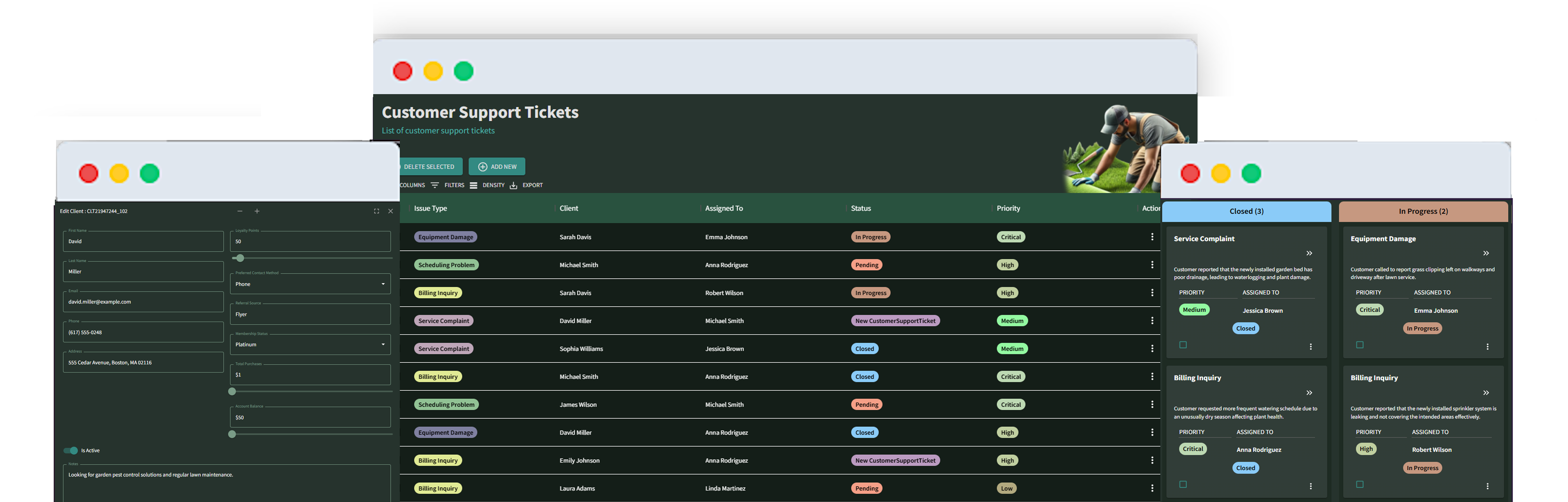Open the options menu on the Billing Inquiry card
Viewport: 1568px width, 502px height.
click(x=1311, y=486)
